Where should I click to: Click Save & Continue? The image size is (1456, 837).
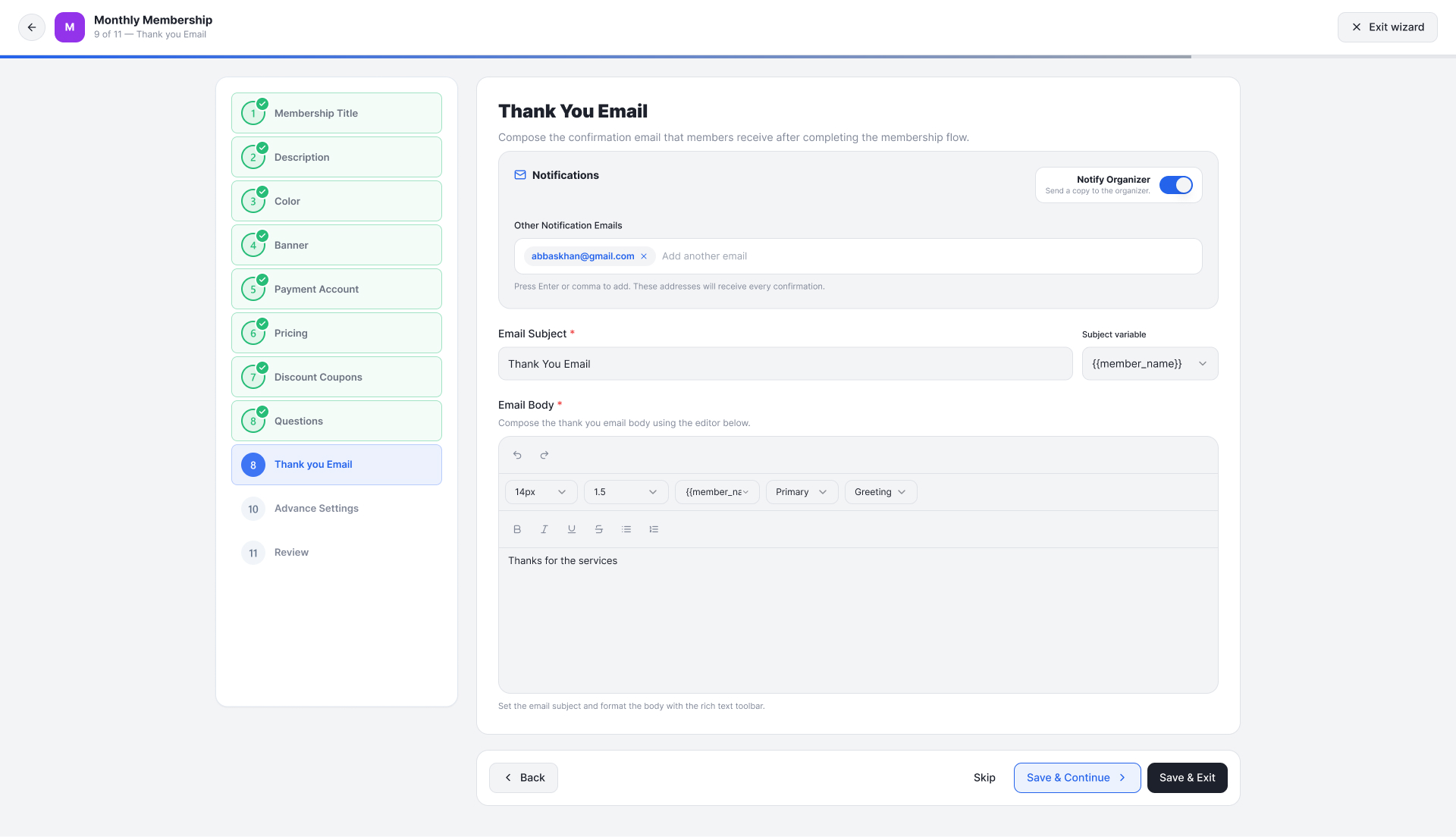click(1077, 778)
